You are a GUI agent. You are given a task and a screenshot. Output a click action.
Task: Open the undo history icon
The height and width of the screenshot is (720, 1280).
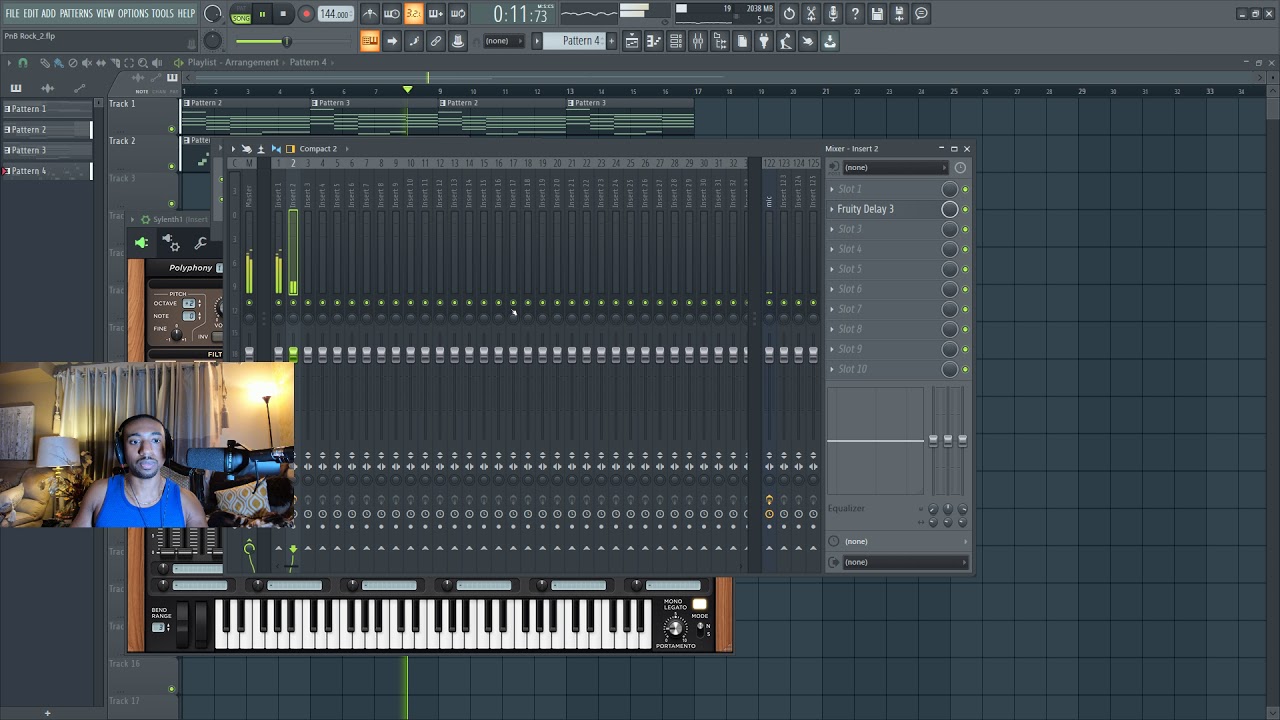coord(789,14)
